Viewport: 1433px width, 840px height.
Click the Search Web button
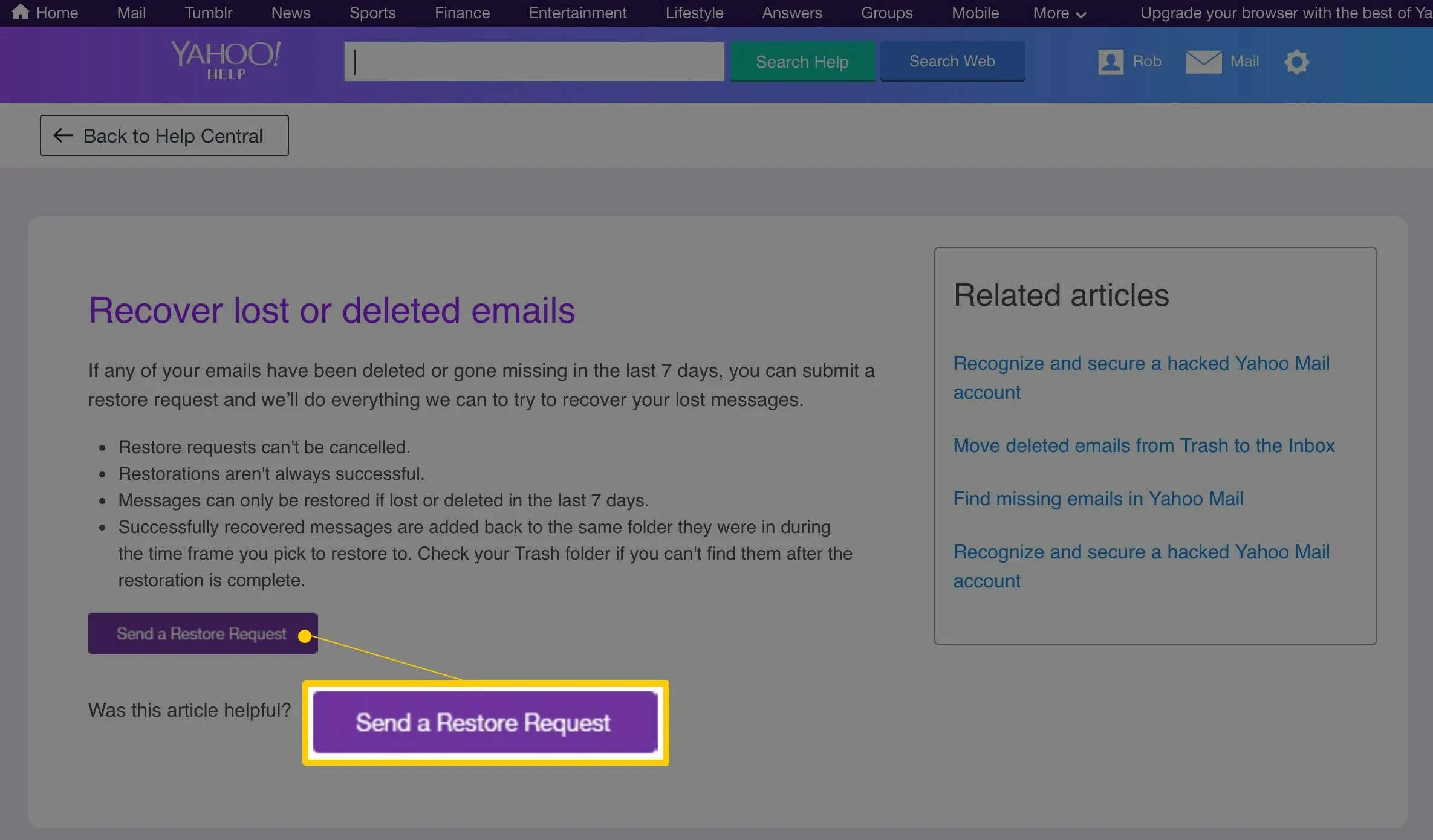click(x=952, y=61)
